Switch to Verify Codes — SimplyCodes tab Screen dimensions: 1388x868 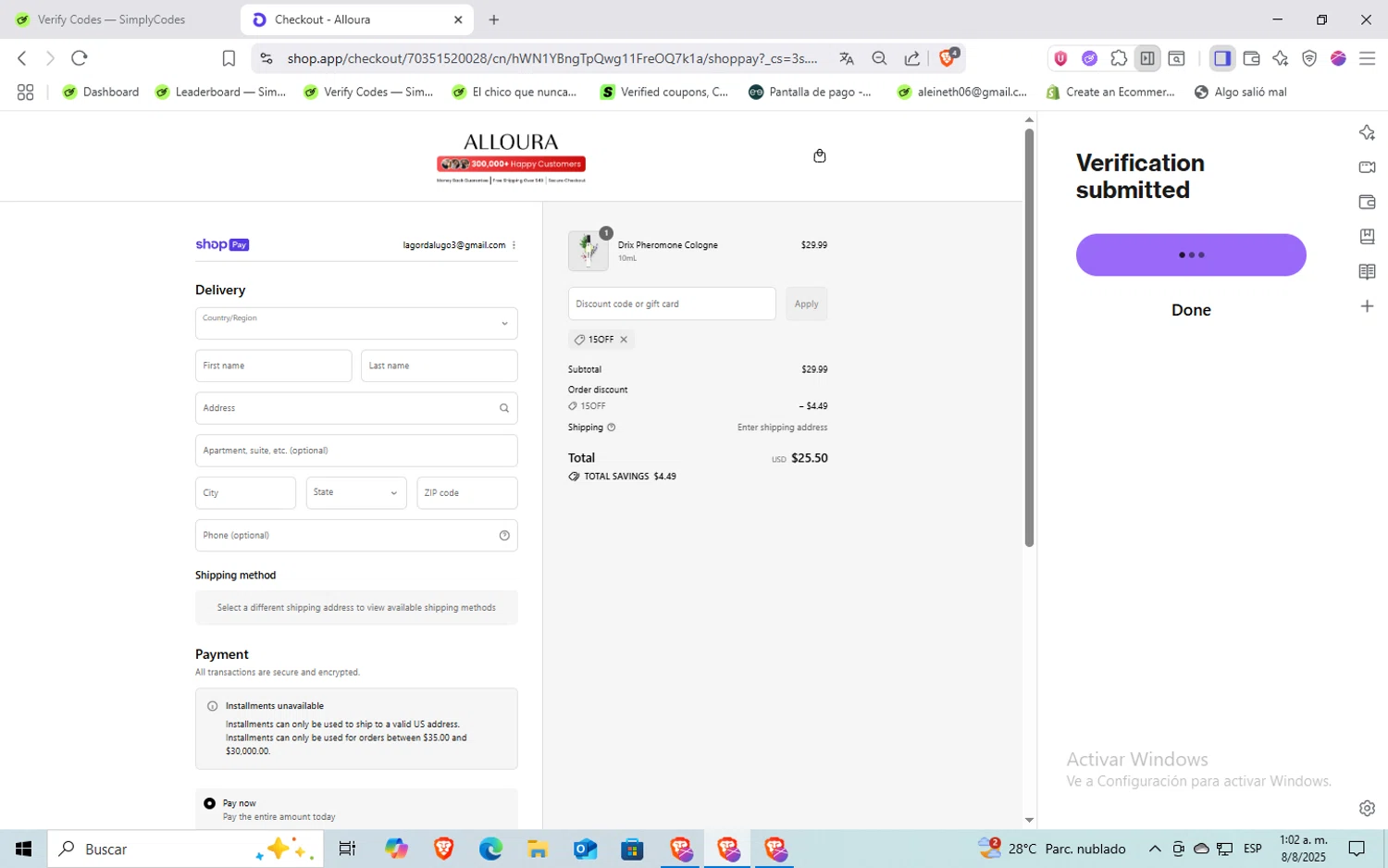[113, 19]
